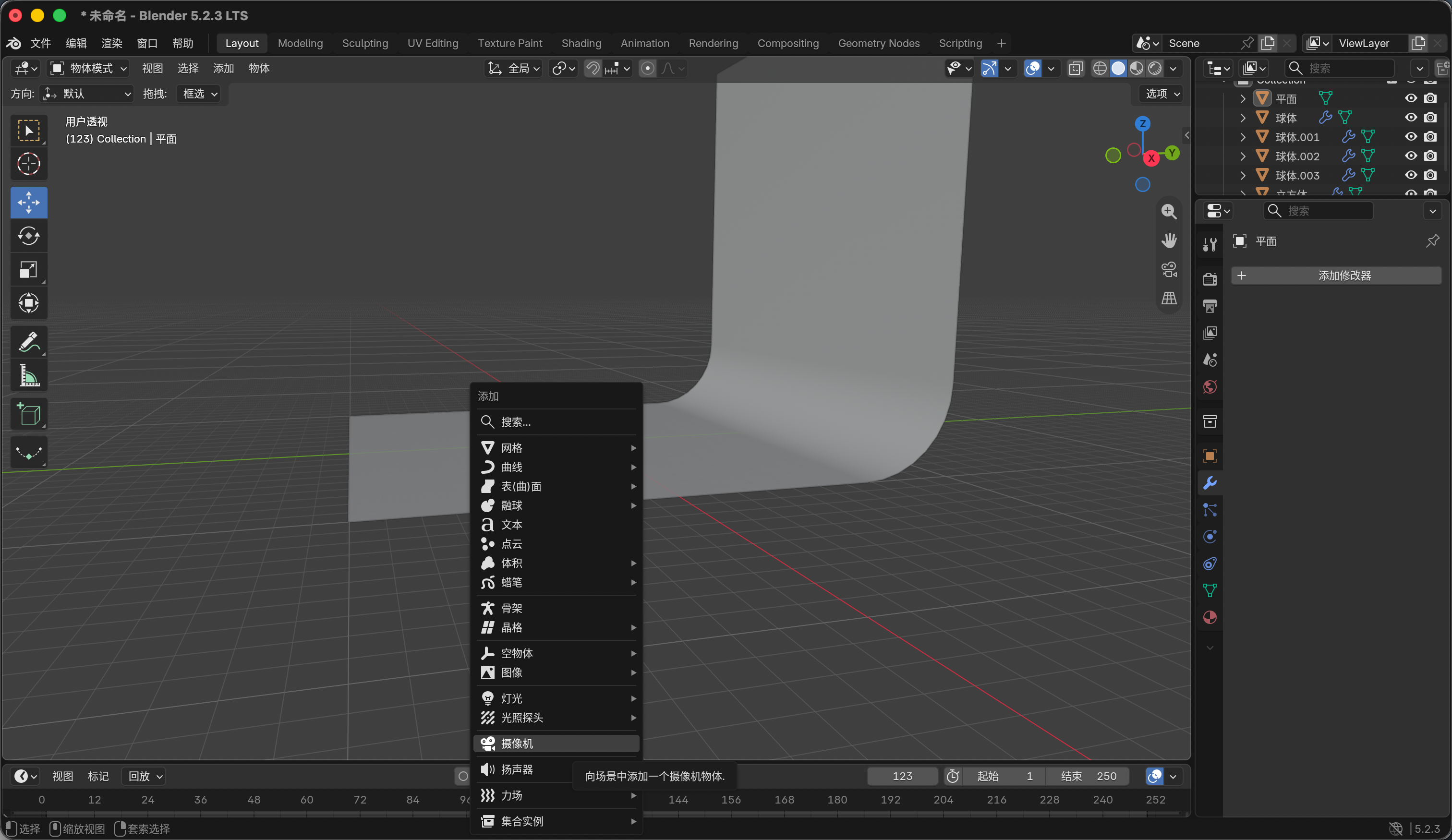
Task: Open the World properties tab
Action: pos(1210,386)
